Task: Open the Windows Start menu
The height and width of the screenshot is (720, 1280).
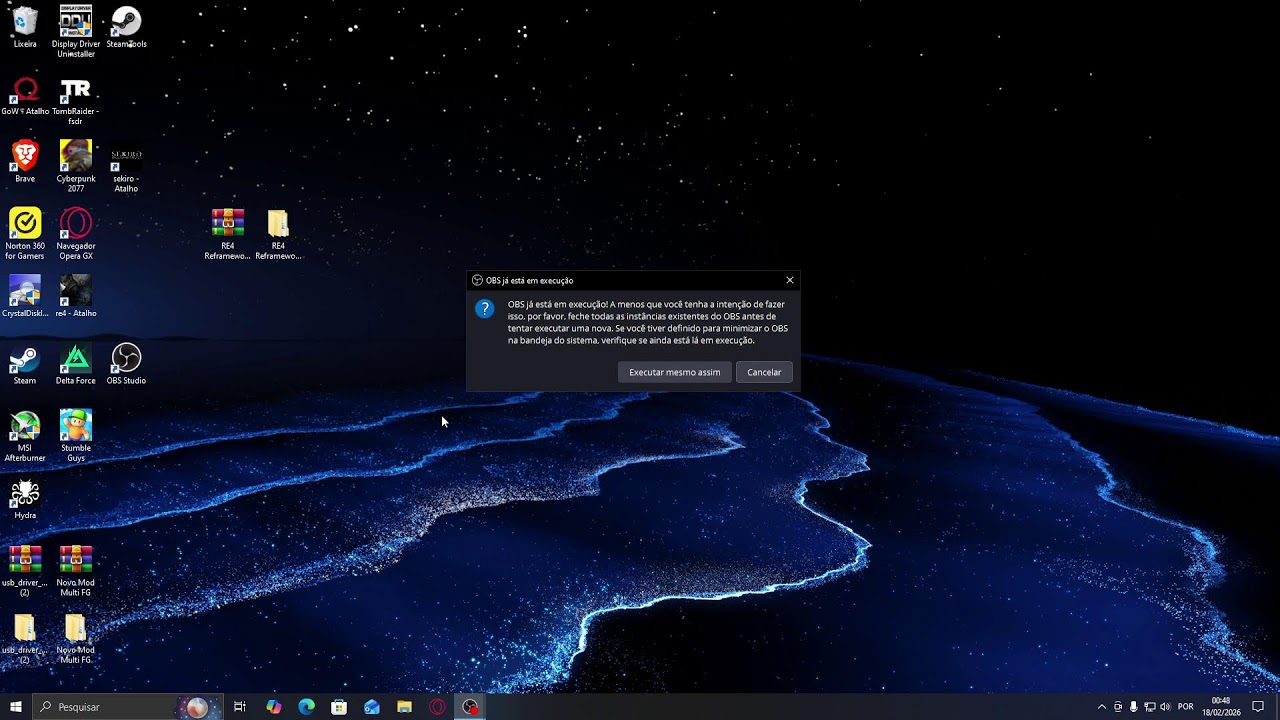Action: (x=16, y=707)
